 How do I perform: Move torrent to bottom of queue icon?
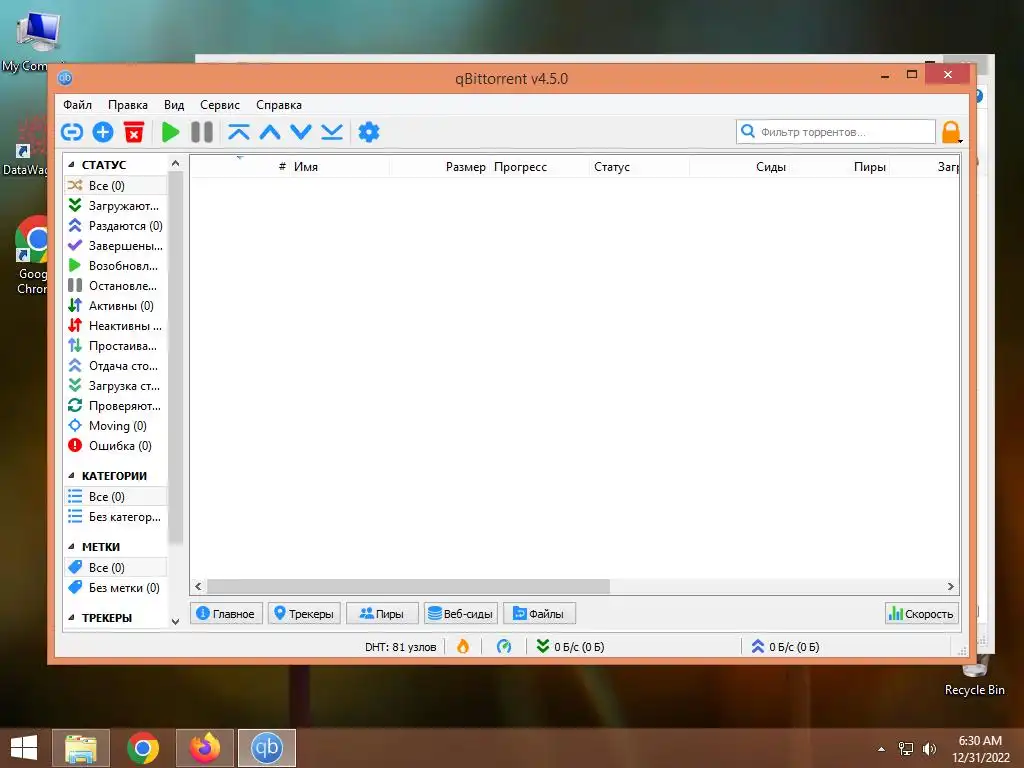(x=332, y=132)
